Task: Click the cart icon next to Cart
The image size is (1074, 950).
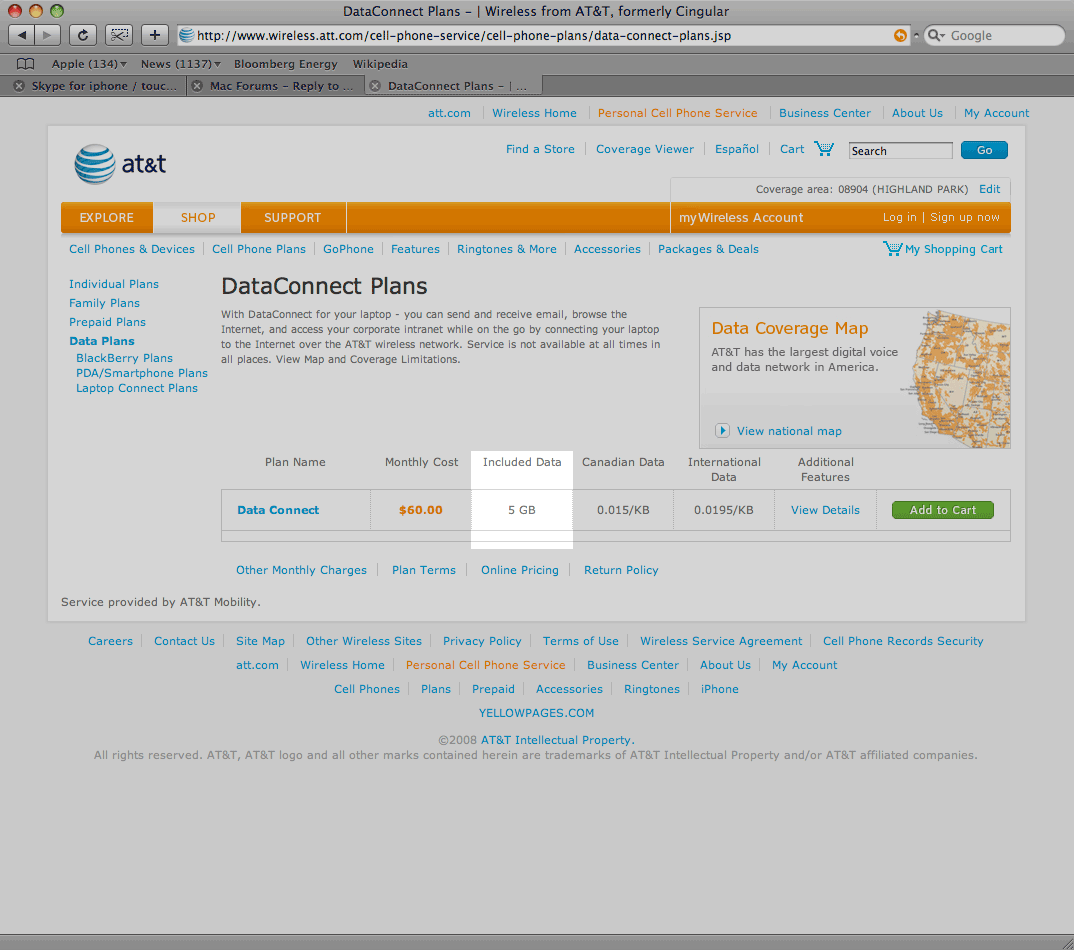Action: tap(824, 148)
